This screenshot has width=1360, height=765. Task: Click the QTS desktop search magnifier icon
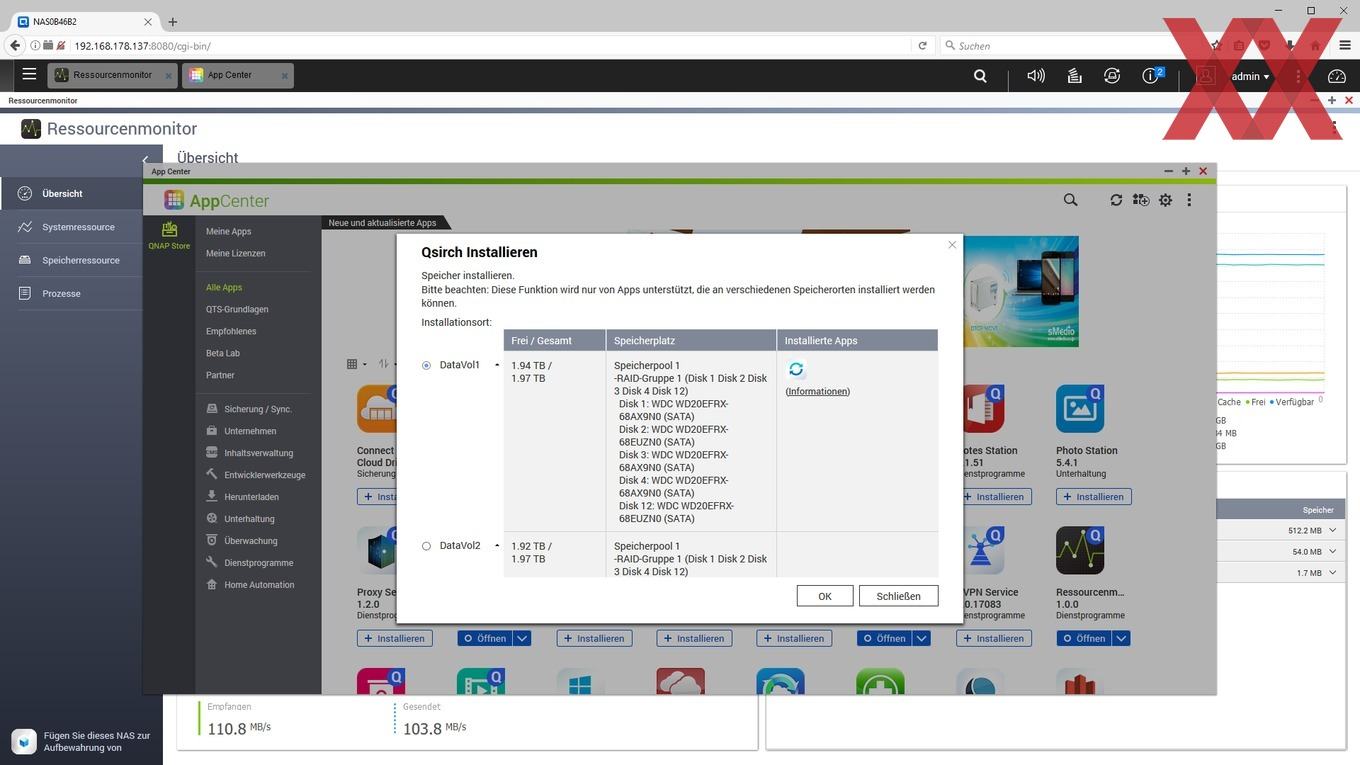[x=980, y=76]
